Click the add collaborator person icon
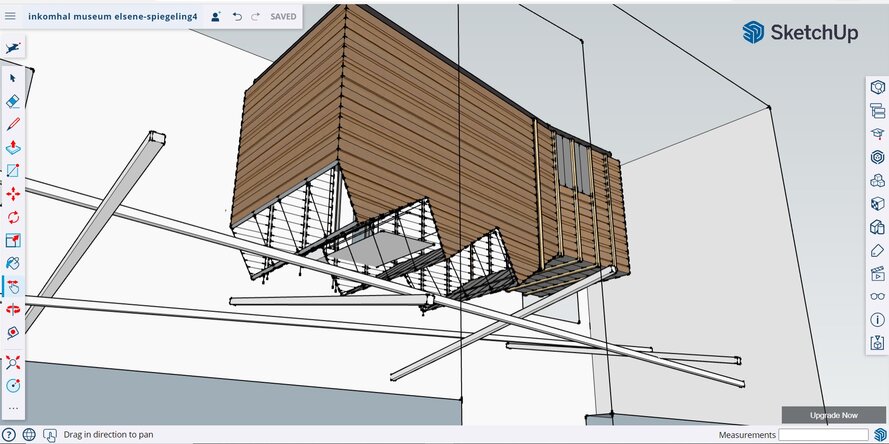 [215, 16]
